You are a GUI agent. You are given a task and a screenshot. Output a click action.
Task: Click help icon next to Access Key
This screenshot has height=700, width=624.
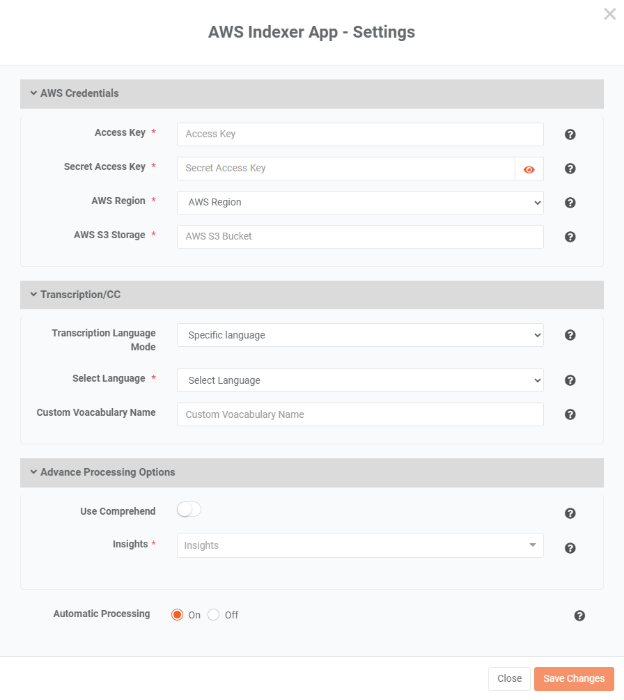(x=570, y=134)
